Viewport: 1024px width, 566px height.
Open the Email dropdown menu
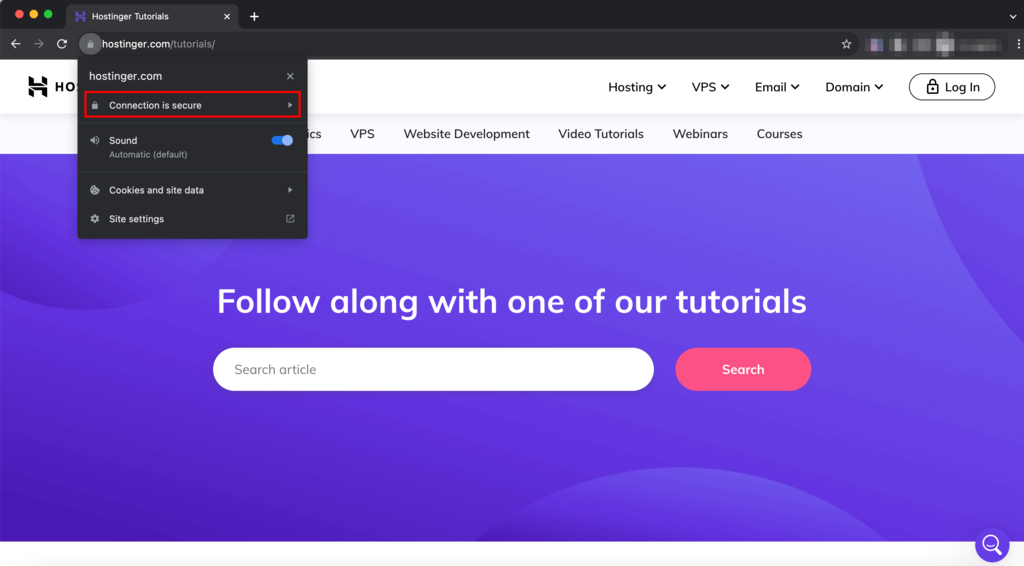pyautogui.click(x=776, y=87)
